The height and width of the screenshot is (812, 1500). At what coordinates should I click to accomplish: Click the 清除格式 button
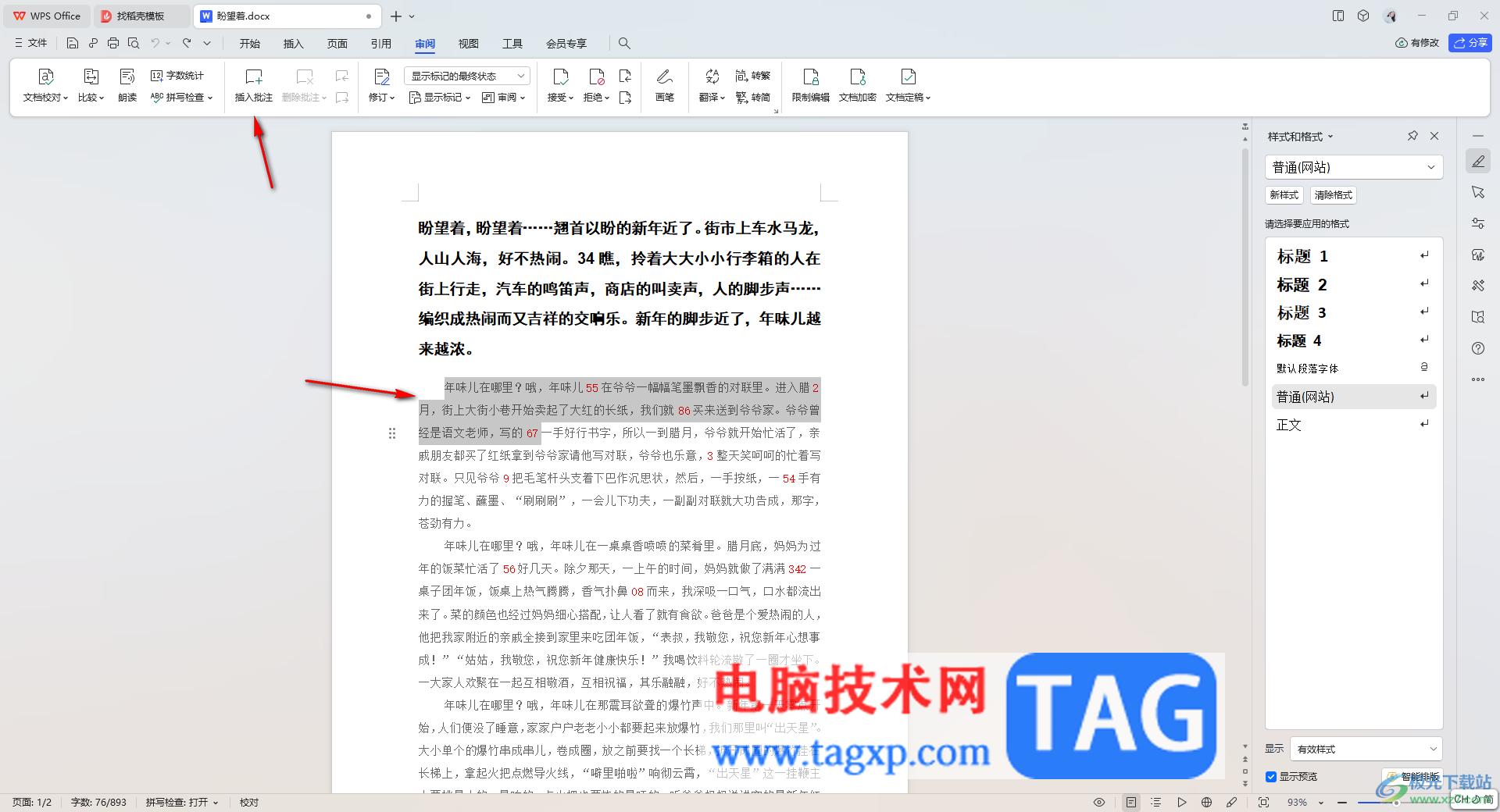point(1334,195)
